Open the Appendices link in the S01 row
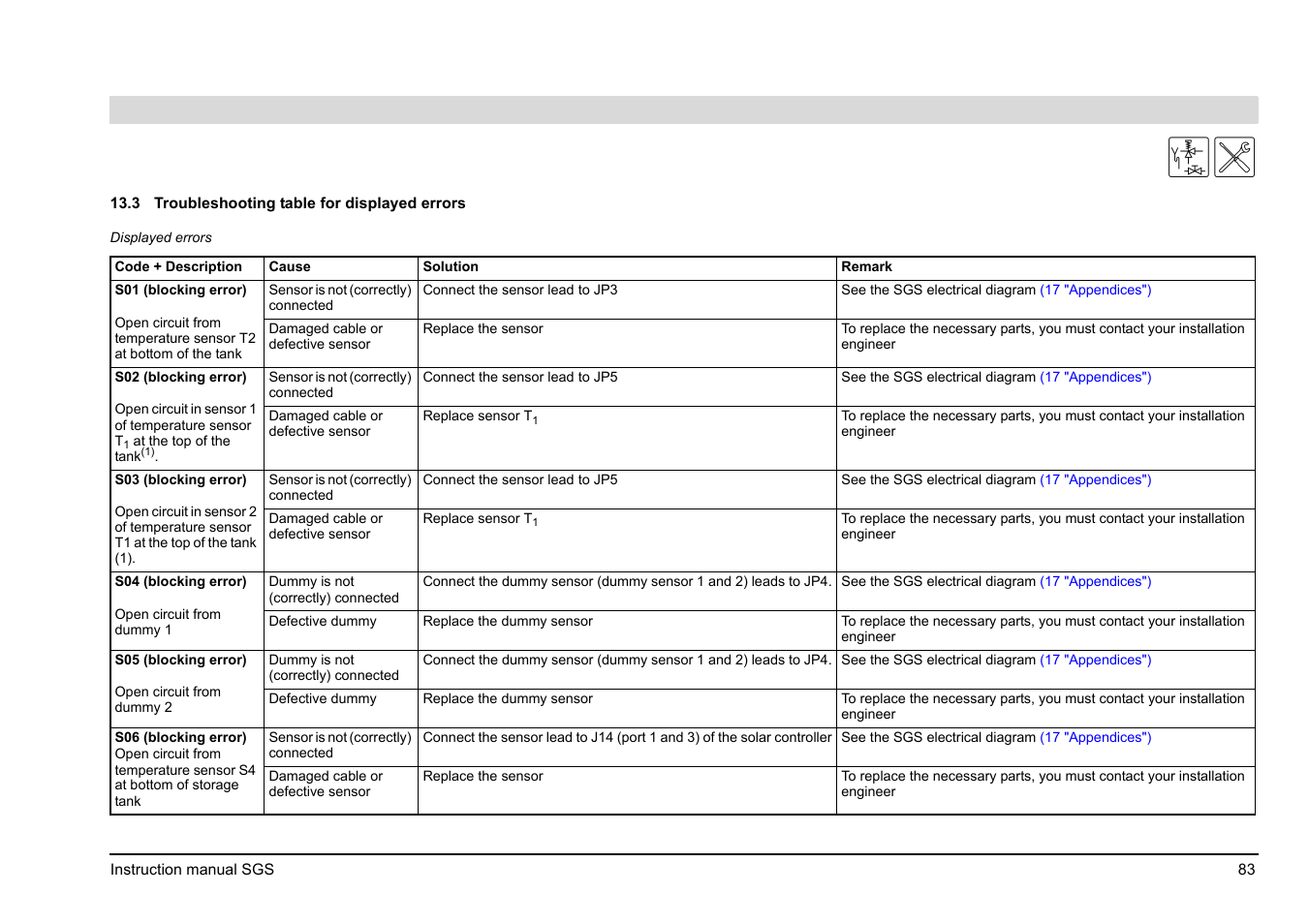The width and height of the screenshot is (1309, 924). (x=1096, y=290)
